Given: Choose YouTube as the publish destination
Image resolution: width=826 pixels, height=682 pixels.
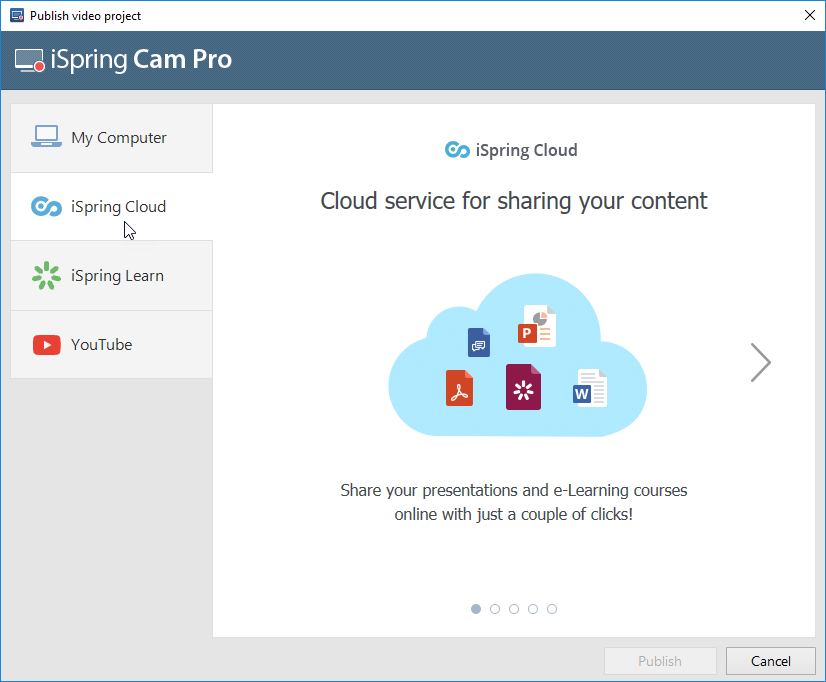Looking at the screenshot, I should (x=112, y=344).
